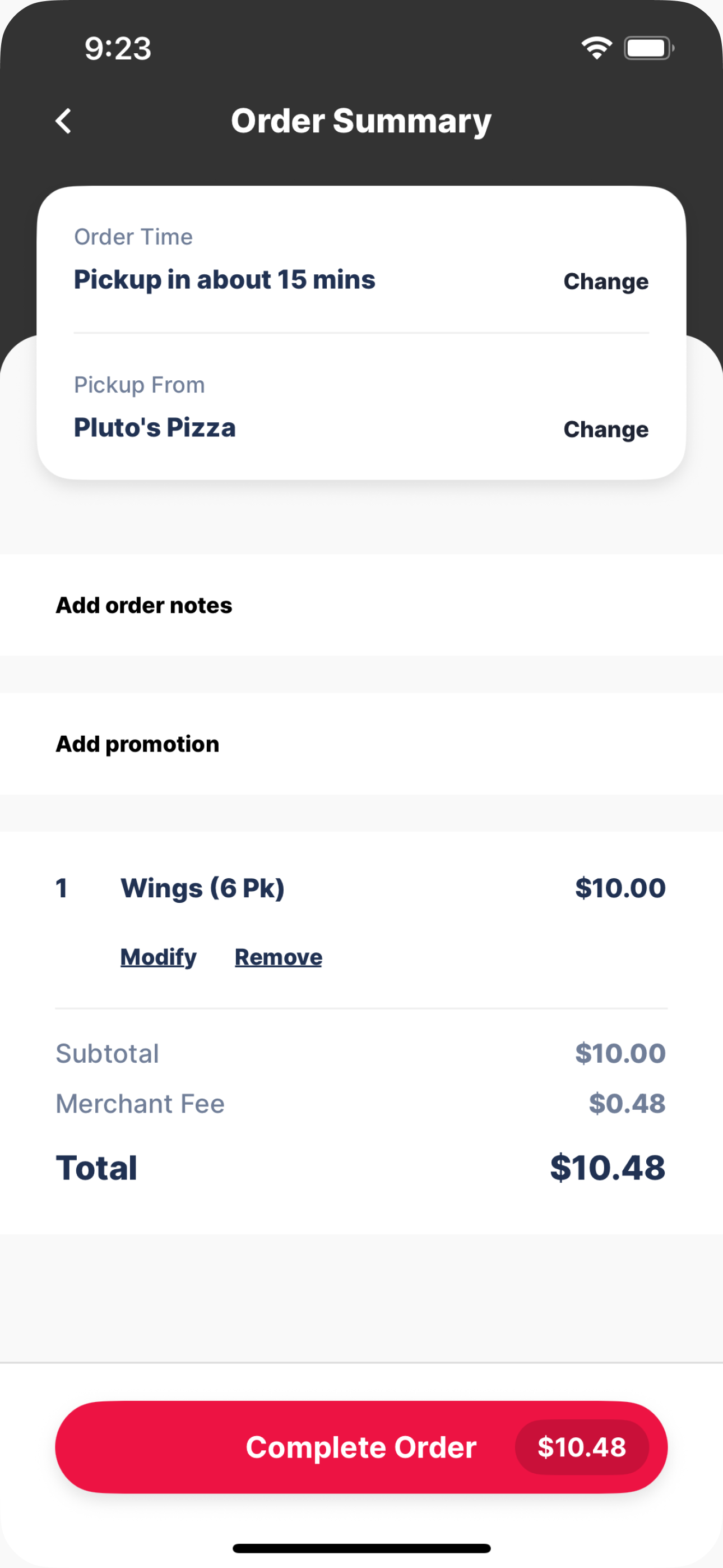Tap the Pickup in about 15 mins text
723x1568 pixels.
(x=225, y=279)
